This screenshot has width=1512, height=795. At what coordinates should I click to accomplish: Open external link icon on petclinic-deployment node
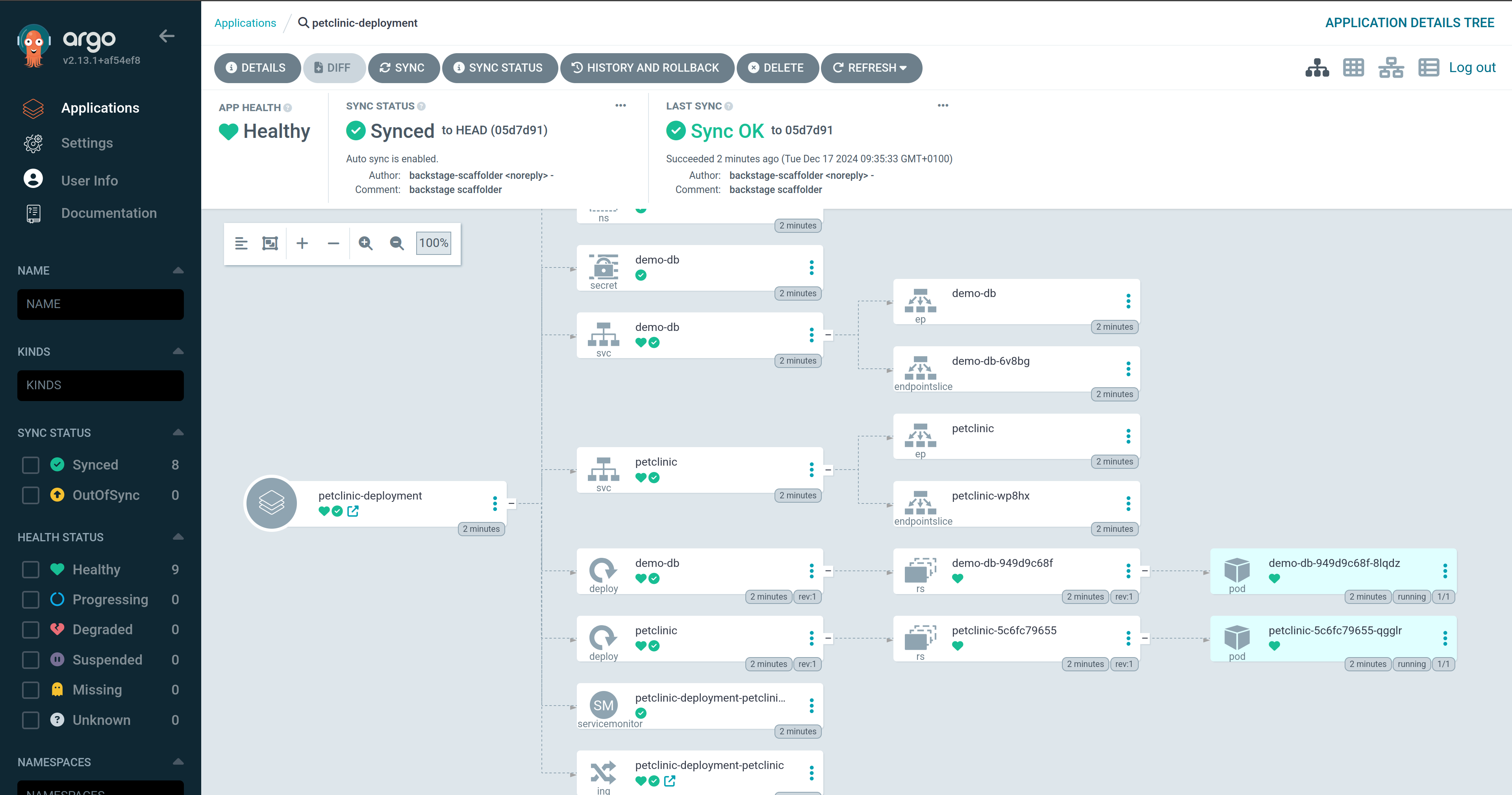click(x=353, y=511)
